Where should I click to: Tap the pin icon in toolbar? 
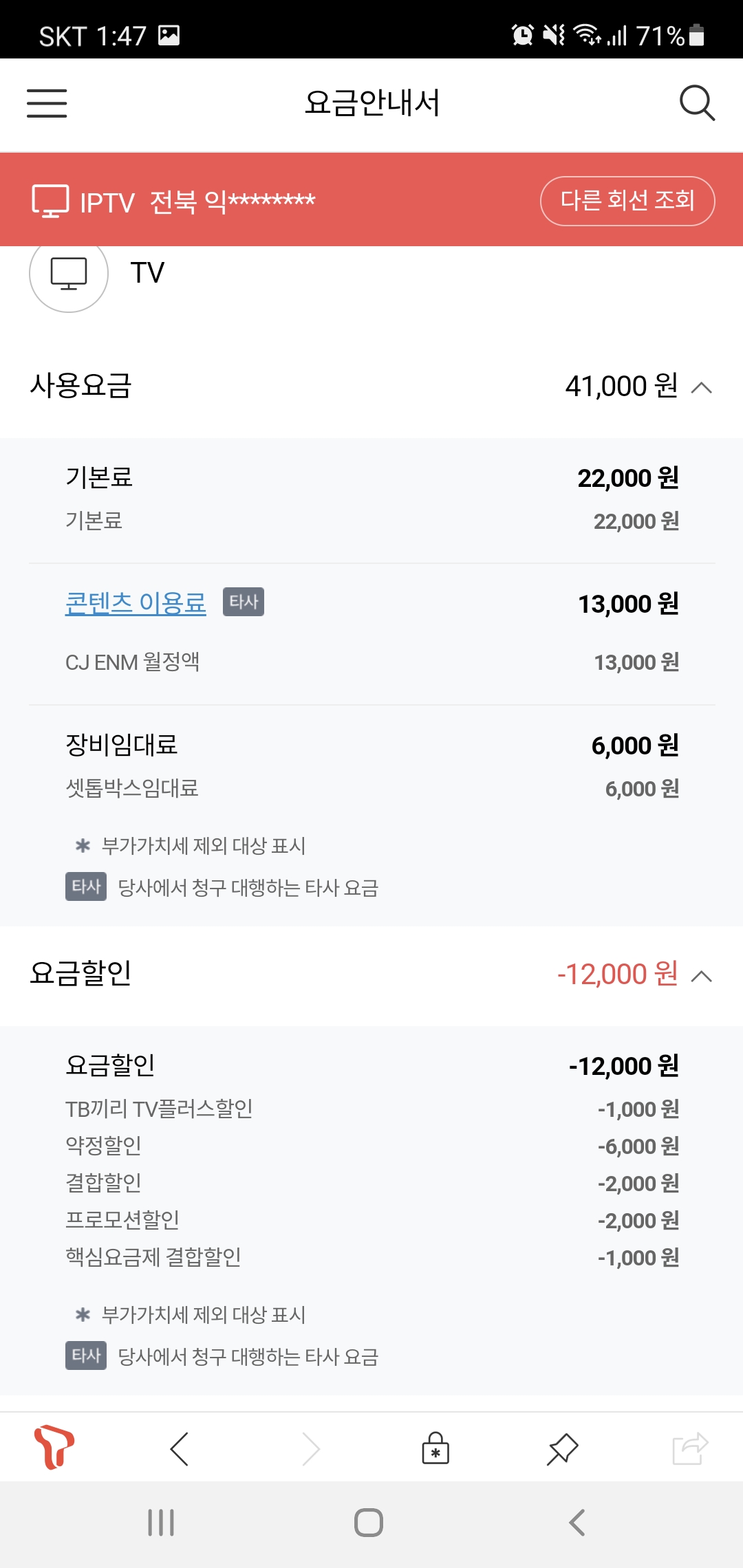562,1448
